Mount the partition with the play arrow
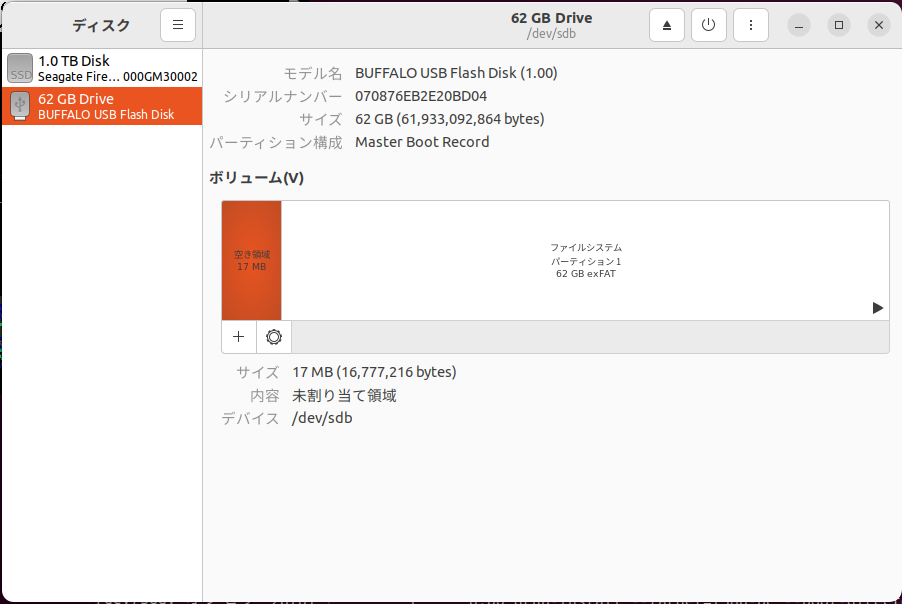The height and width of the screenshot is (604, 902). (x=877, y=308)
